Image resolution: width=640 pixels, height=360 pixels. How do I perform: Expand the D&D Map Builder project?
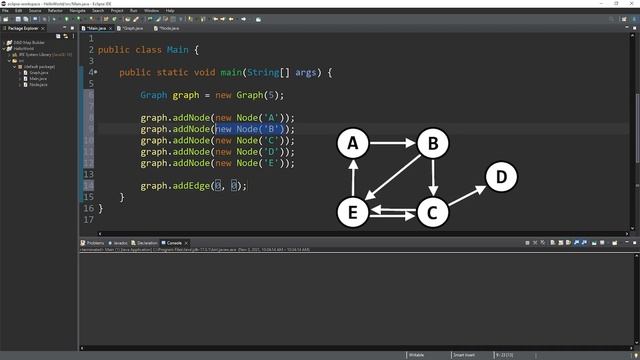(x=4, y=42)
